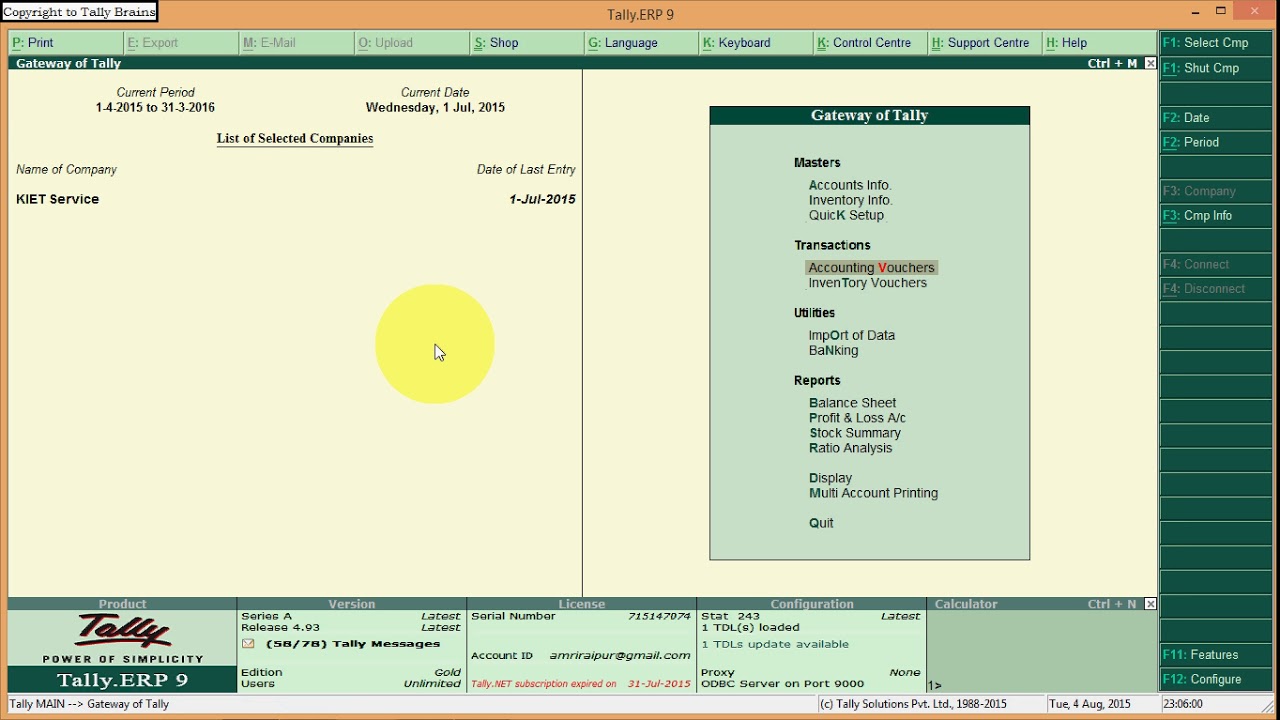Open Stock Summary report
This screenshot has height=720, width=1280.
(x=855, y=433)
